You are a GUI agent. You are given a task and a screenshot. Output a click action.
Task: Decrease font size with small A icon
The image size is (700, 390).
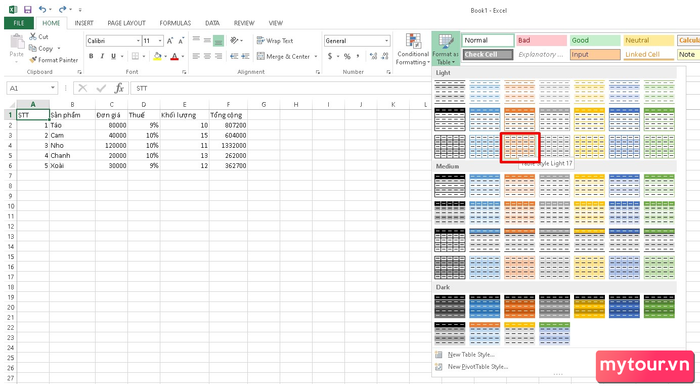click(181, 41)
